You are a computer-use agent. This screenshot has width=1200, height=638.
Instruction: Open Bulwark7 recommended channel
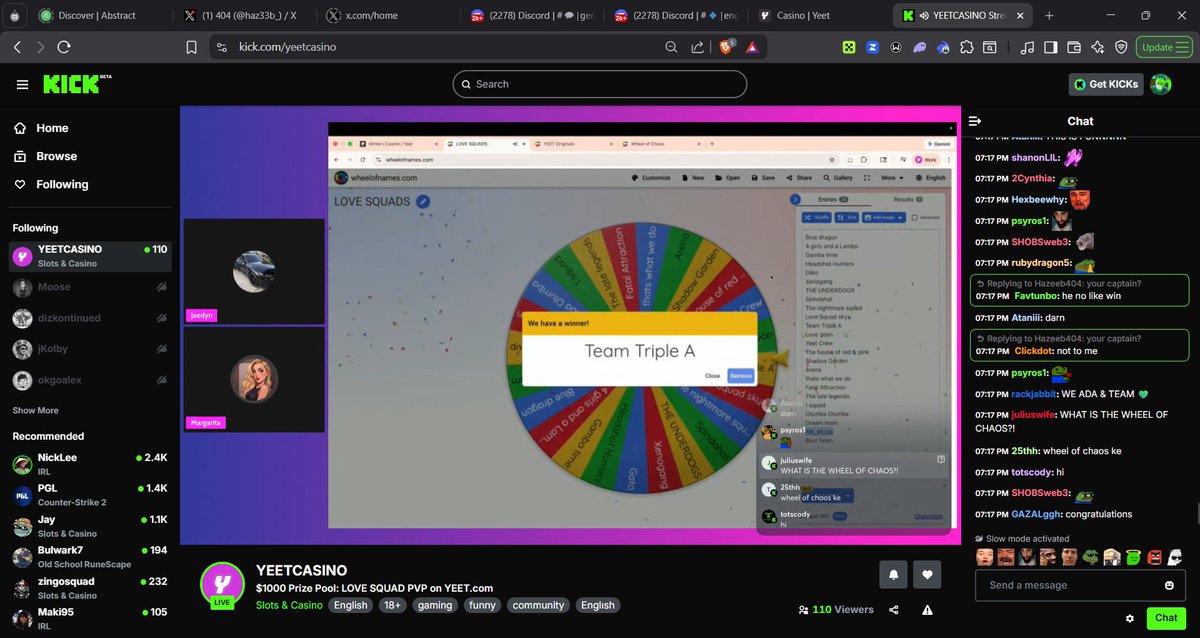90,557
